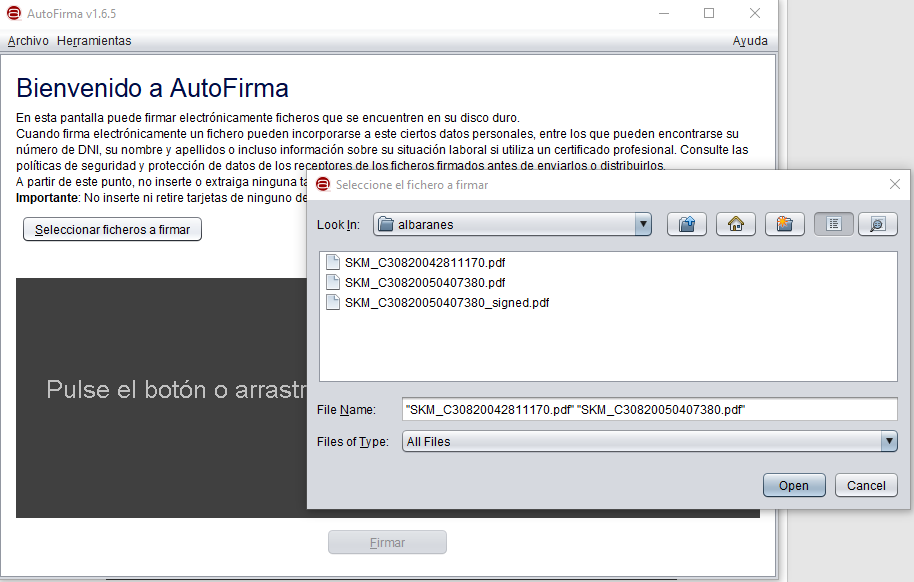Open the Ayuda menu in AutoFirma
This screenshot has height=582, width=914.
coord(750,41)
